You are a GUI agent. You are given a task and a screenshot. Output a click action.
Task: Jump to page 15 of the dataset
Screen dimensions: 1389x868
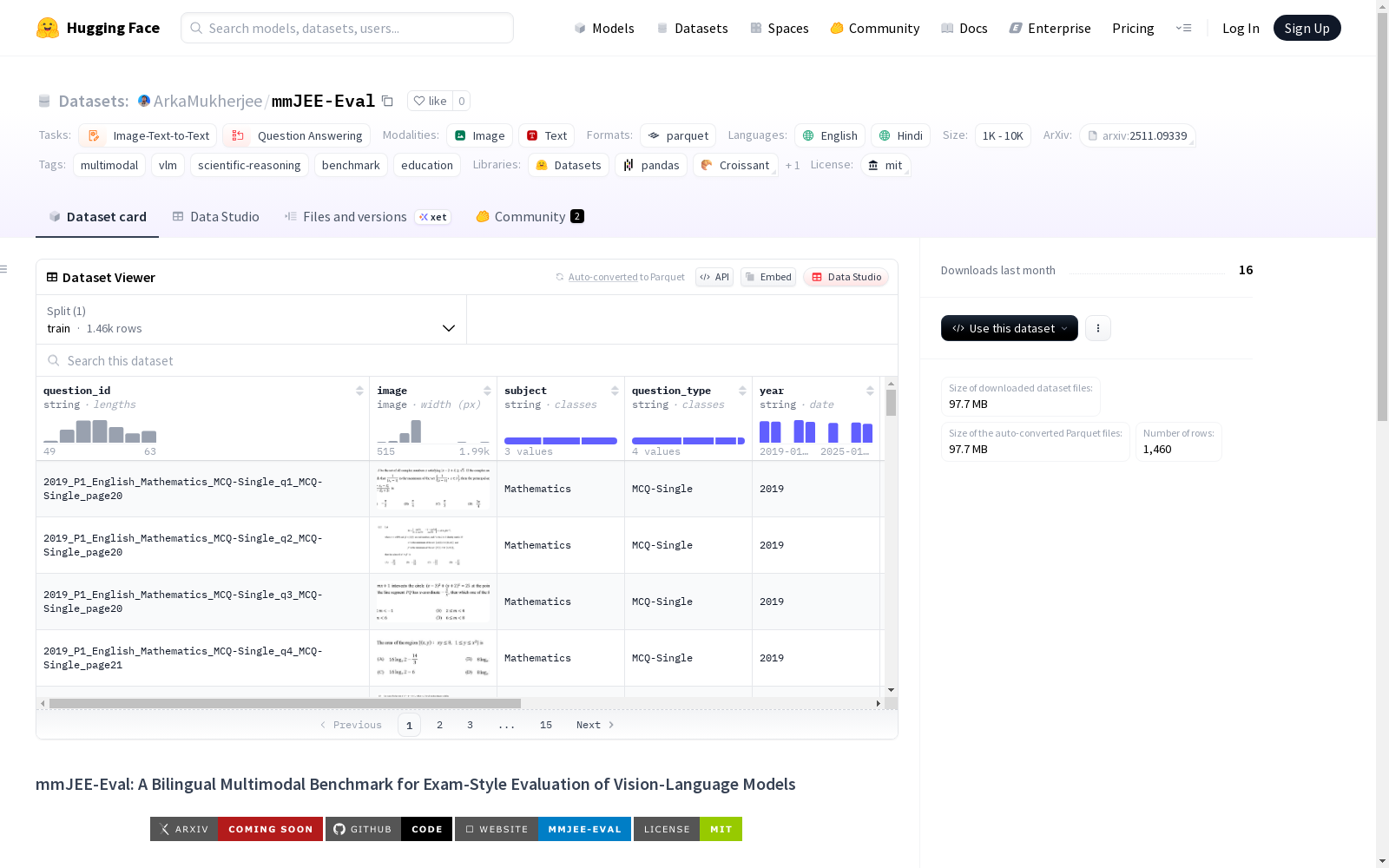pos(545,725)
